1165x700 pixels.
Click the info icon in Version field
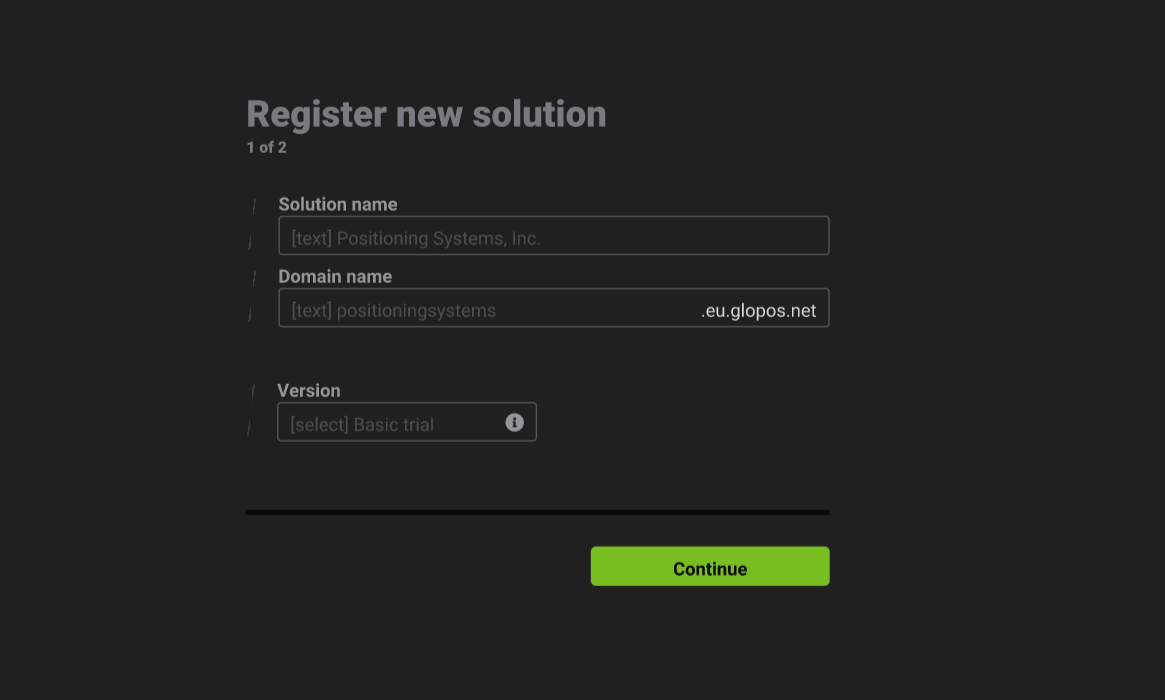click(514, 422)
